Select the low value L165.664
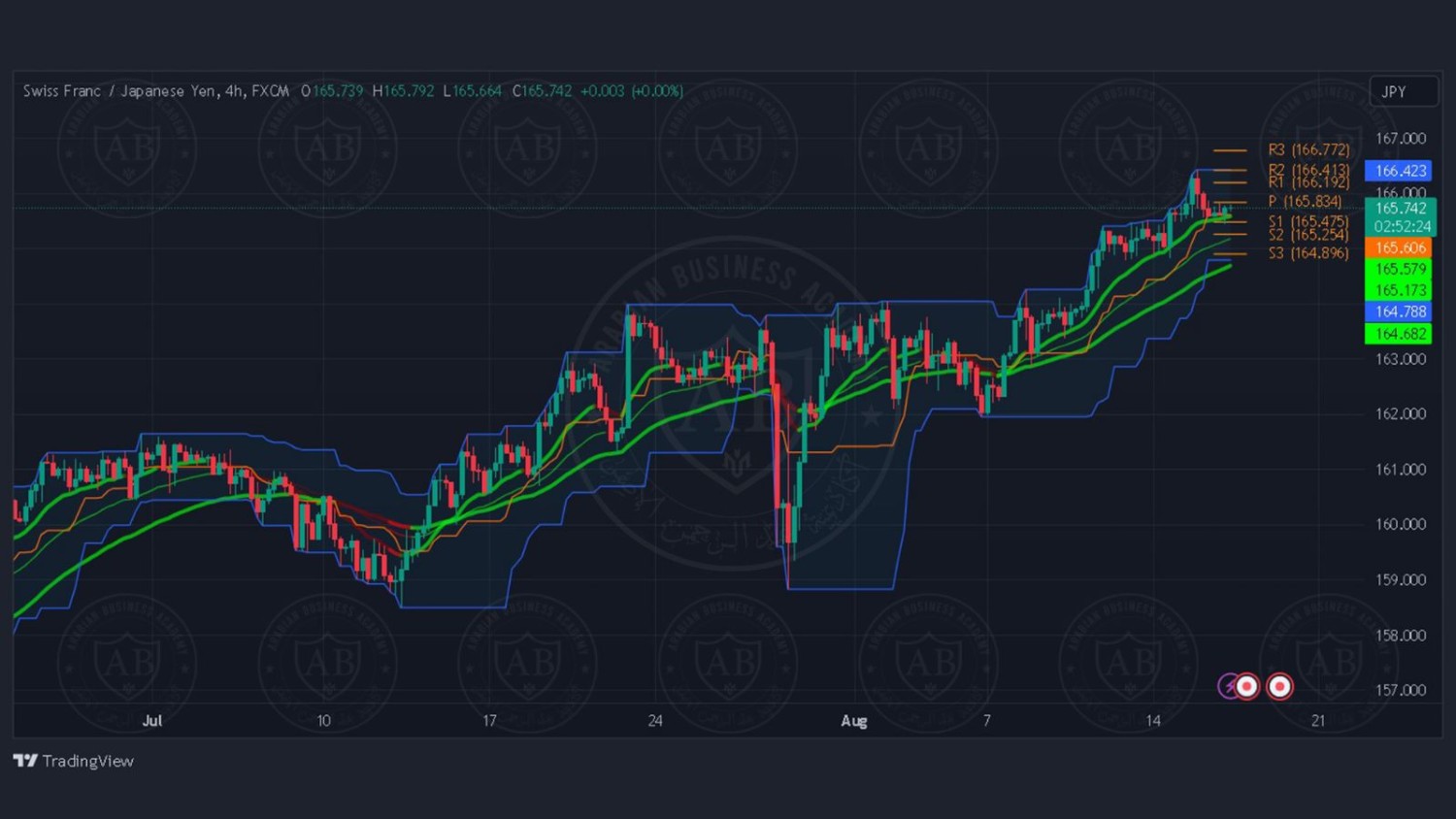Viewport: 1456px width, 819px height. 473,91
